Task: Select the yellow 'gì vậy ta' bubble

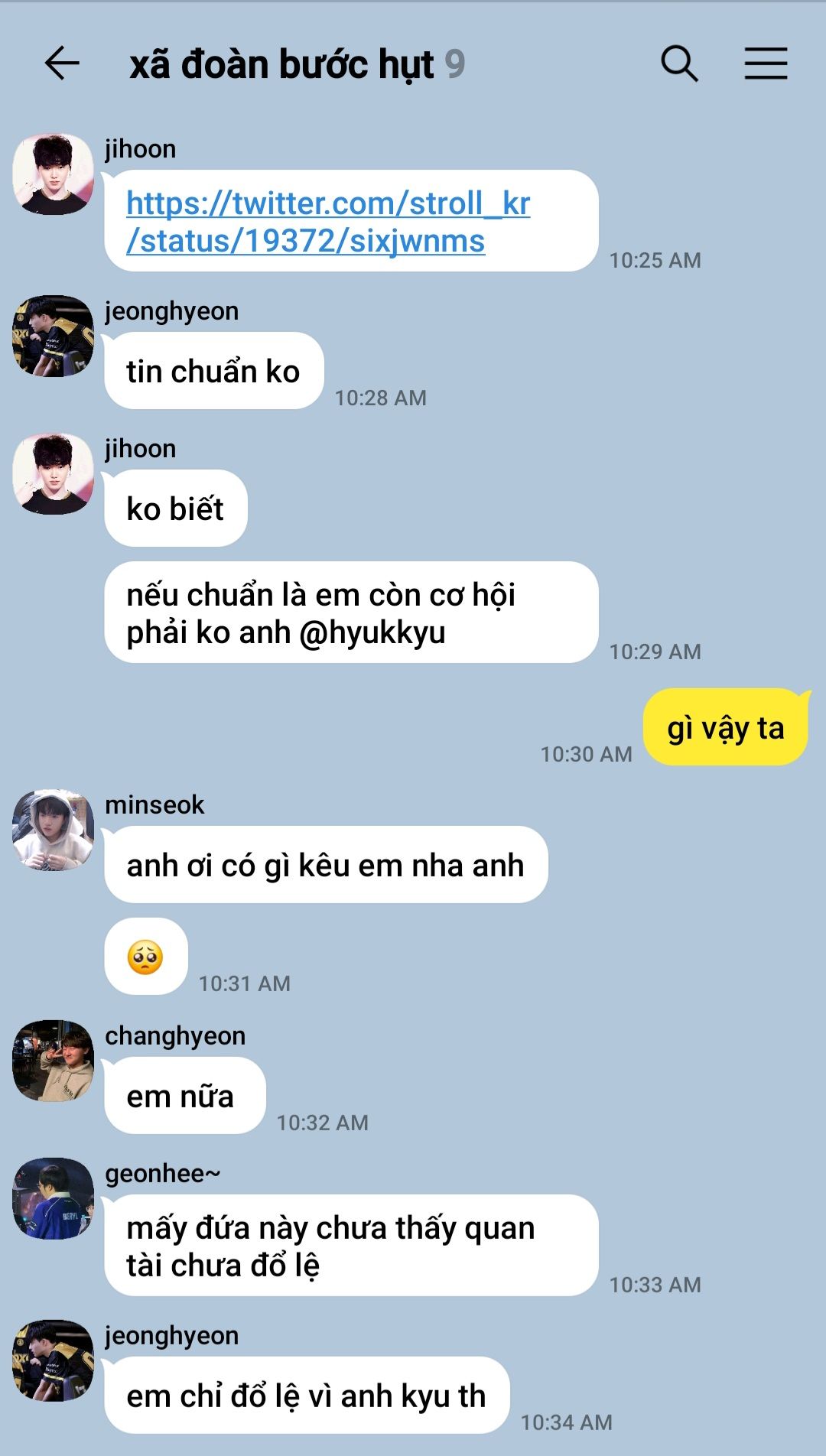Action: [726, 727]
